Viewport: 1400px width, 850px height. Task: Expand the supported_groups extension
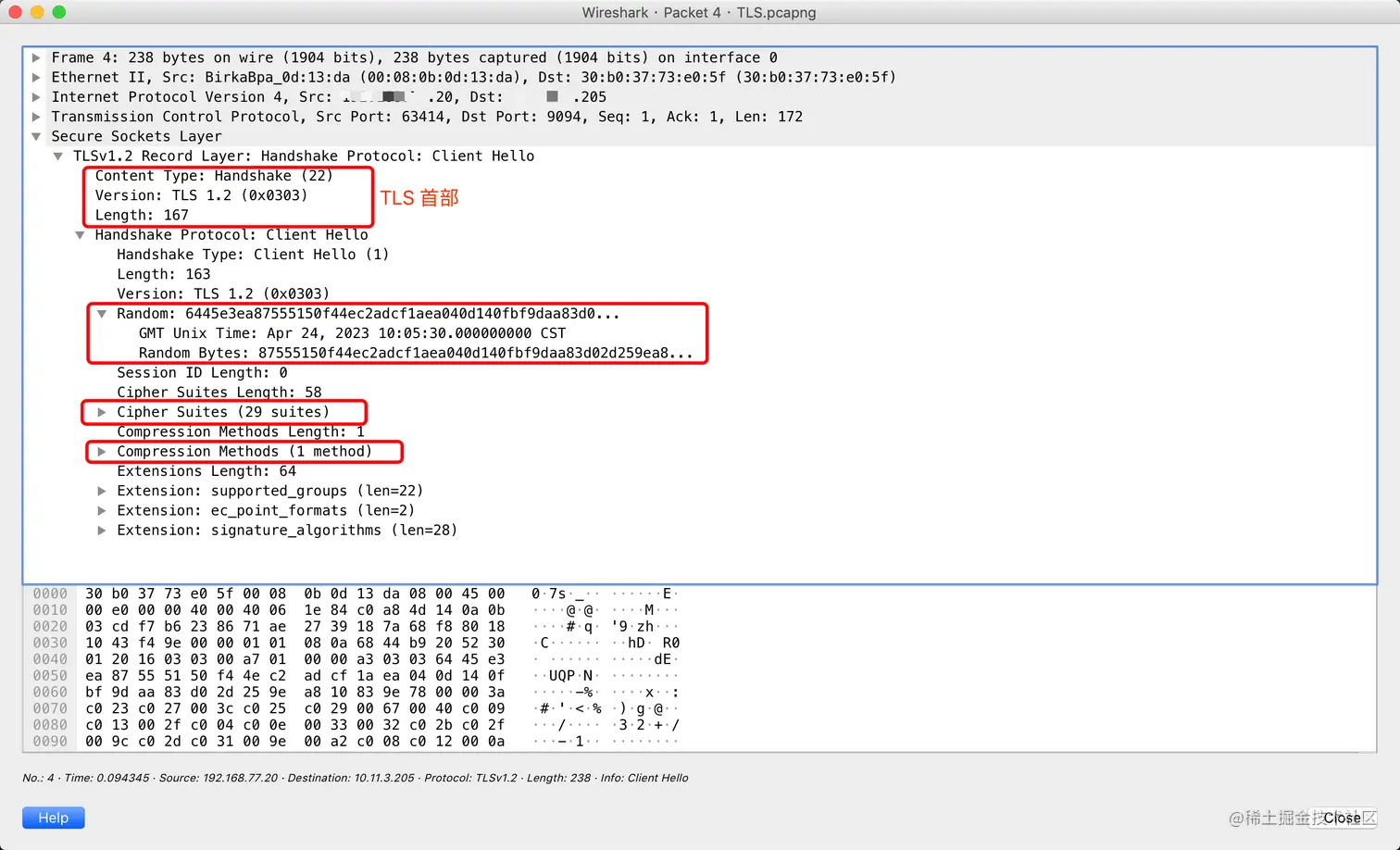coord(102,491)
